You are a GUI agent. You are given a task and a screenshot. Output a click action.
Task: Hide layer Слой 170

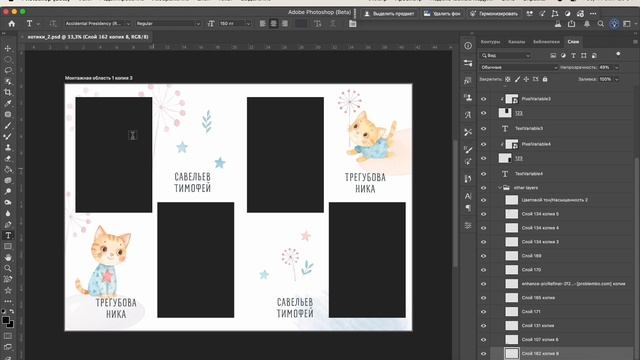[x=484, y=270]
